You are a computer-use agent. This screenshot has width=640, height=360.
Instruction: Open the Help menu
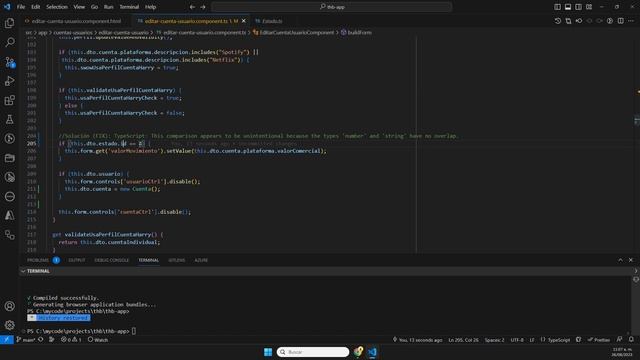151,7
